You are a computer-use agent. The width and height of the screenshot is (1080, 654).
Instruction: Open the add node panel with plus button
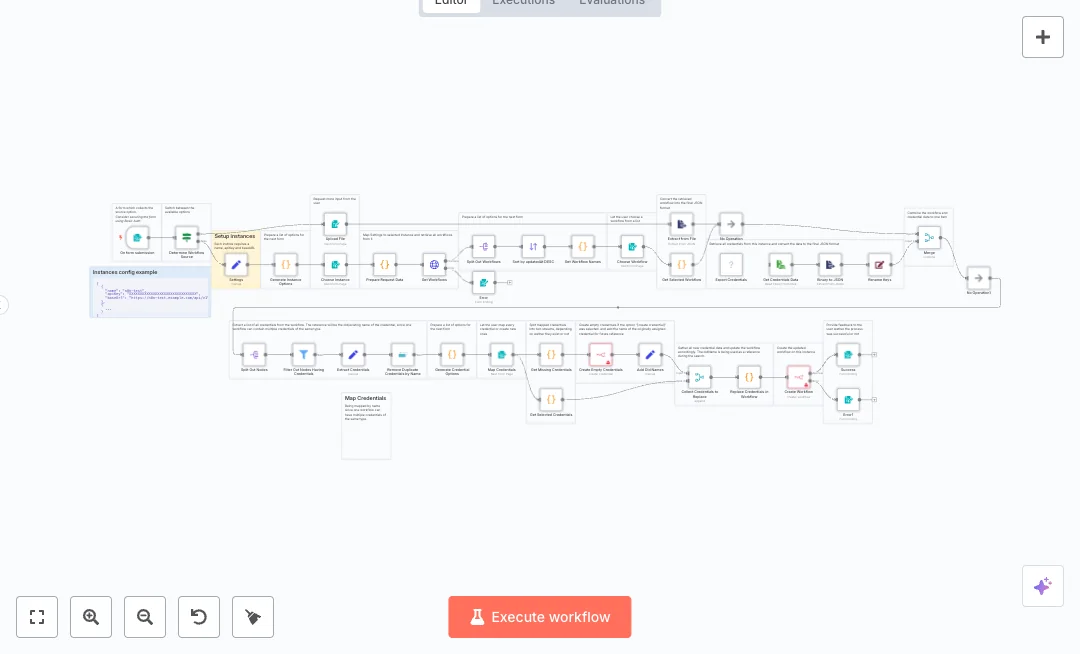pyautogui.click(x=1043, y=37)
